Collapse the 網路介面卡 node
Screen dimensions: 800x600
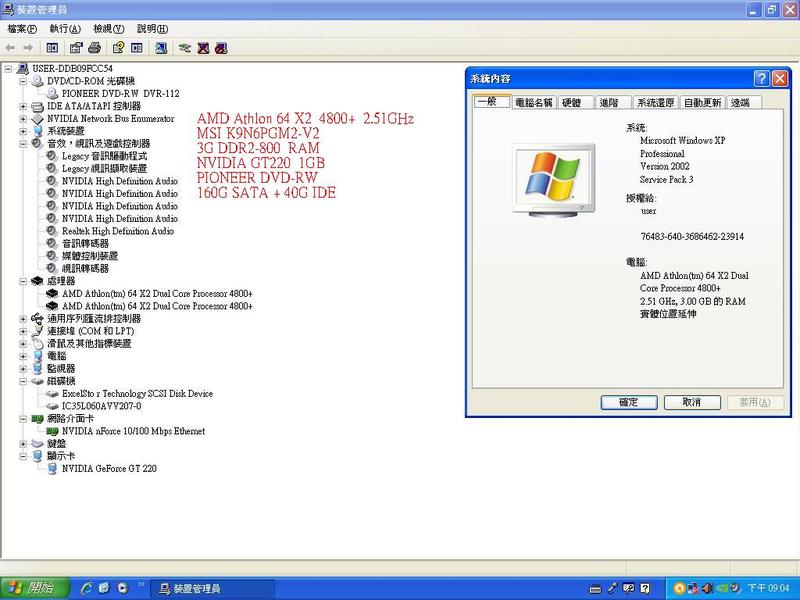click(x=23, y=418)
